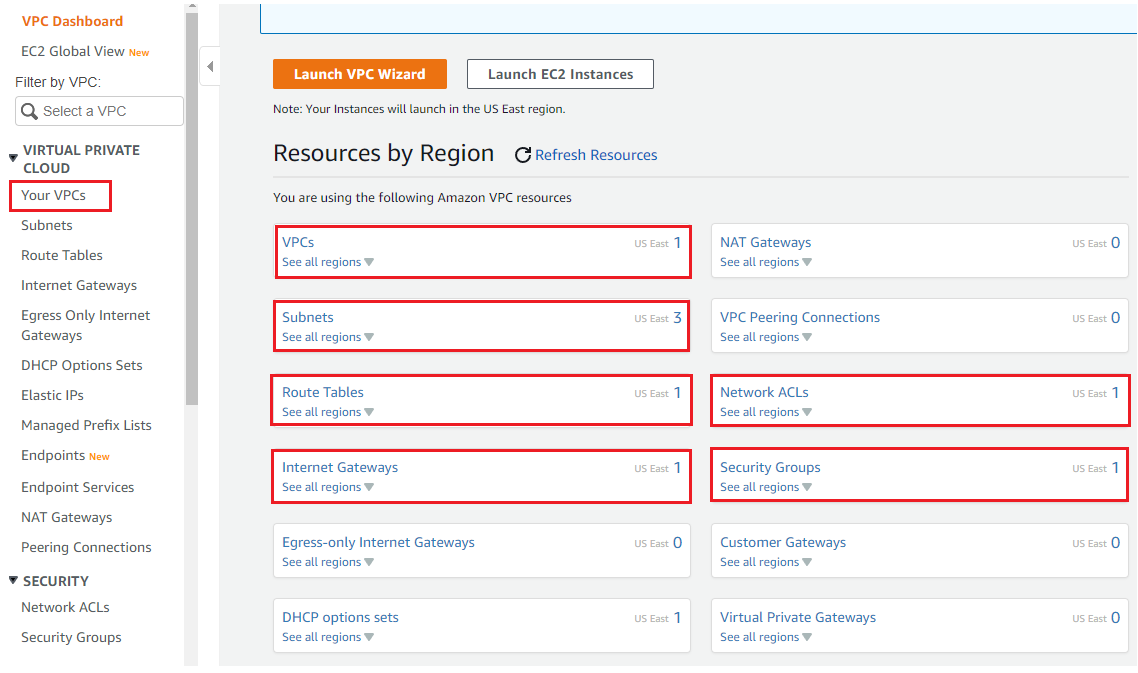
Task: Click the Route Tables US East count
Action: 677,393
